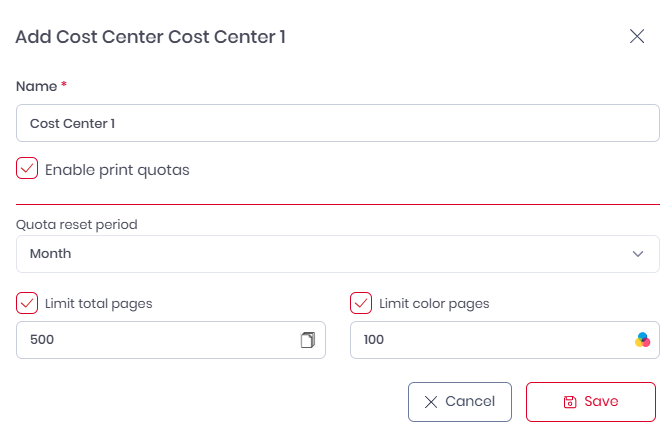The height and width of the screenshot is (439, 672).
Task: Click the pages icon in total pages field
Action: 308,340
